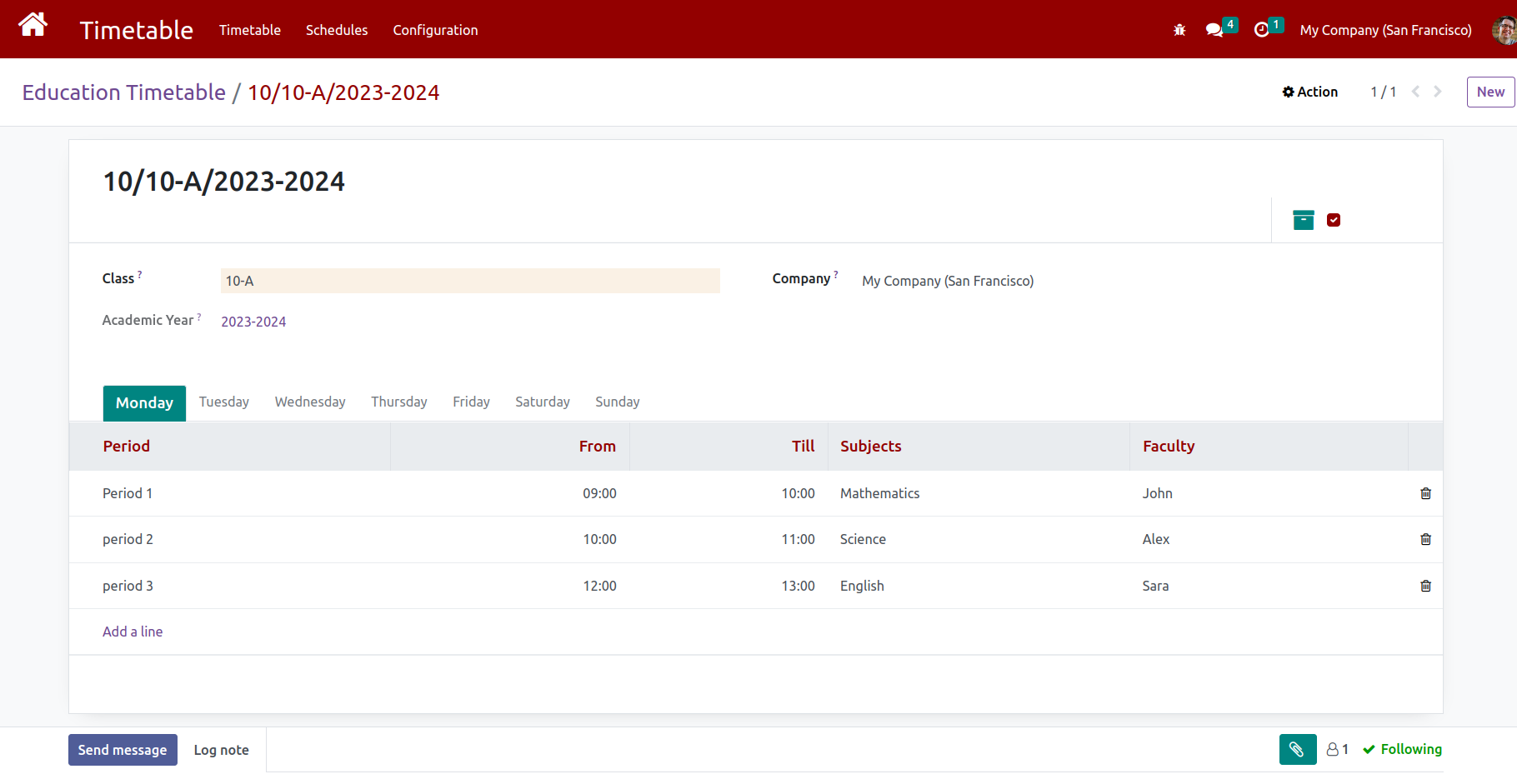
Task: Open the conversations messages icon
Action: (x=1214, y=29)
